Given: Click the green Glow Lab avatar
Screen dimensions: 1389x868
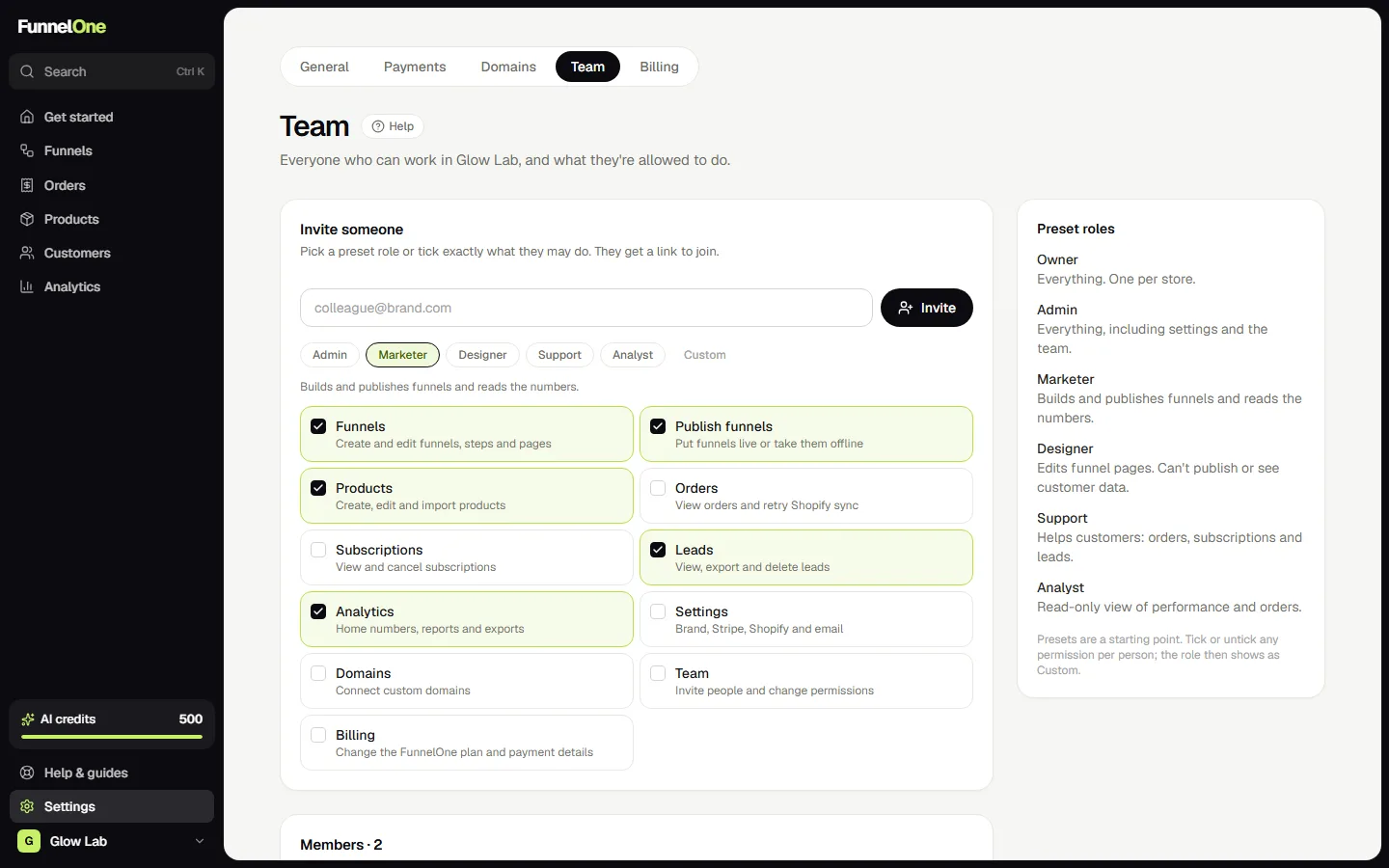Looking at the screenshot, I should (x=29, y=841).
